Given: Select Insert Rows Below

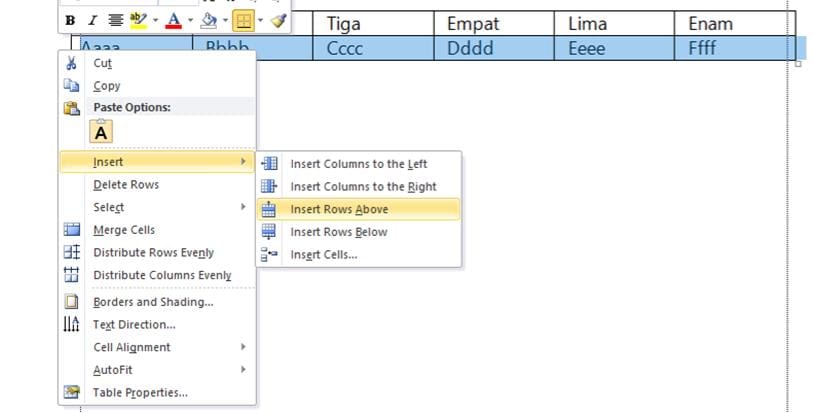Looking at the screenshot, I should point(338,232).
